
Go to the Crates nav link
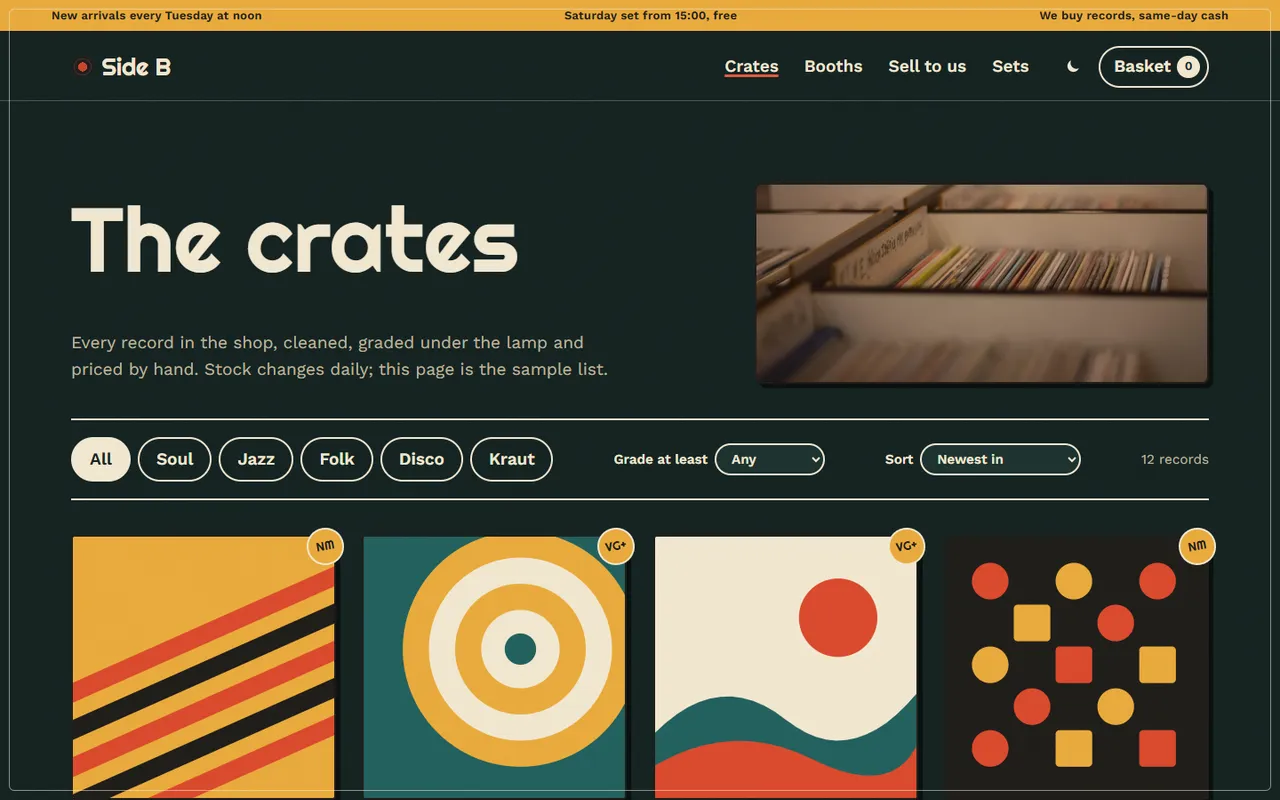[751, 67]
